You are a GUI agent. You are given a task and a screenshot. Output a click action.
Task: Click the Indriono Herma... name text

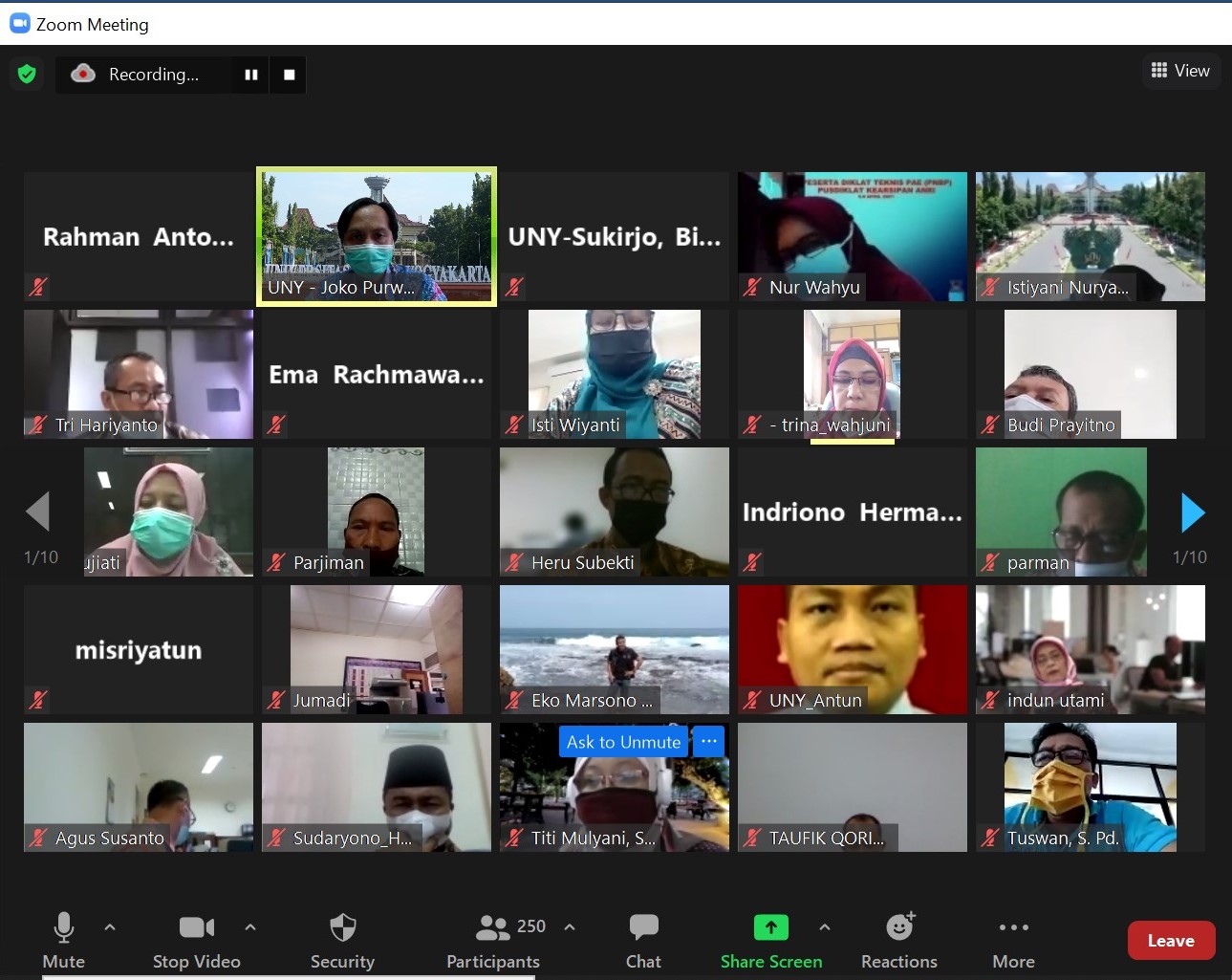tap(853, 512)
